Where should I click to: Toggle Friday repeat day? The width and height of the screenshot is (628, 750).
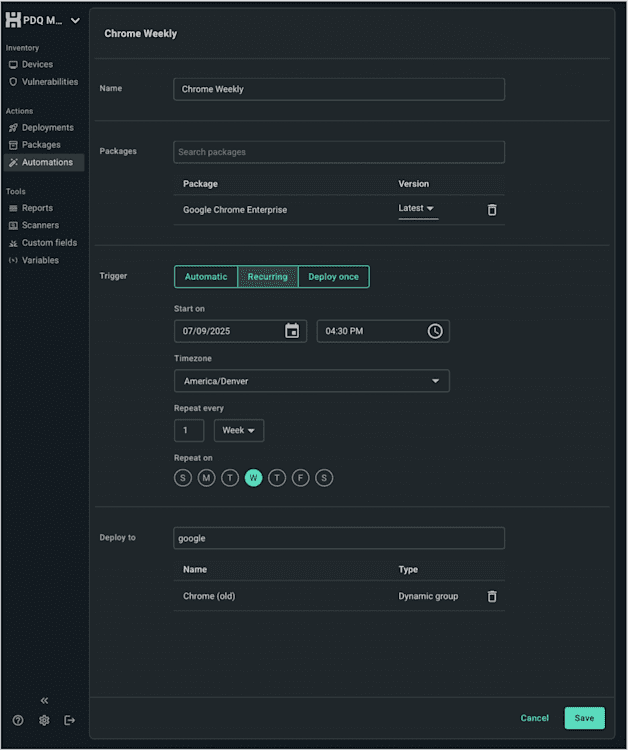(300, 478)
